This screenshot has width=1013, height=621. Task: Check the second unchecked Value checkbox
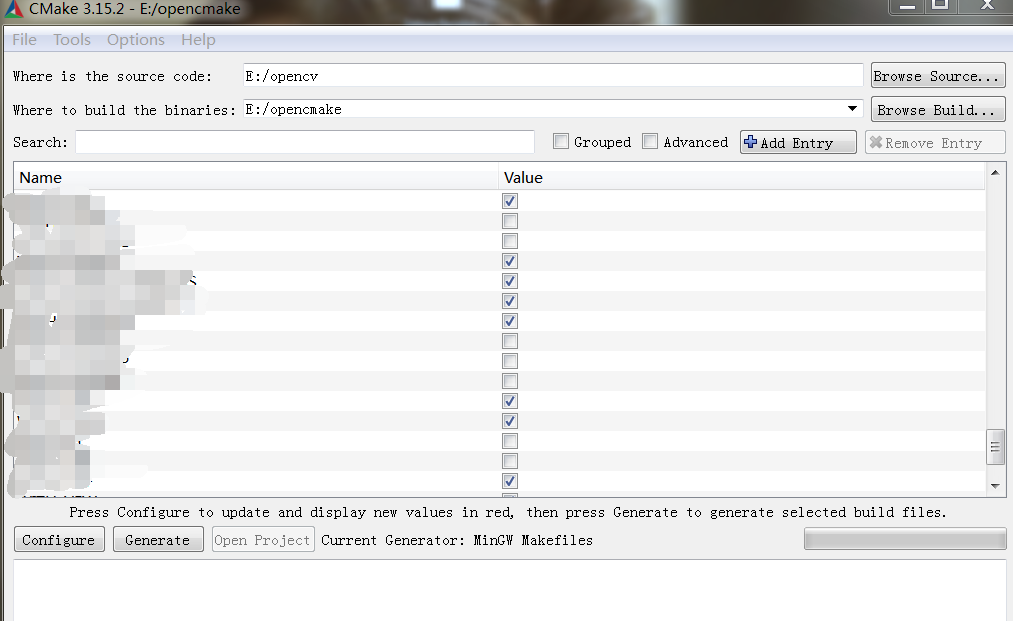point(509,241)
